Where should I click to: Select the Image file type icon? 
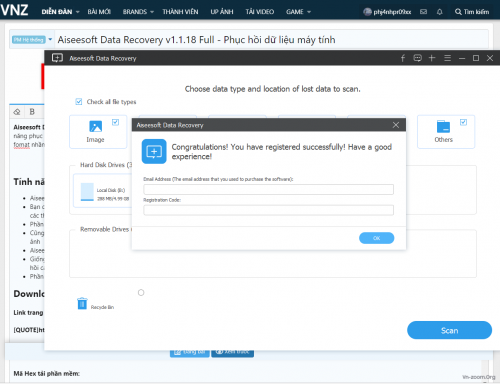tap(95, 127)
